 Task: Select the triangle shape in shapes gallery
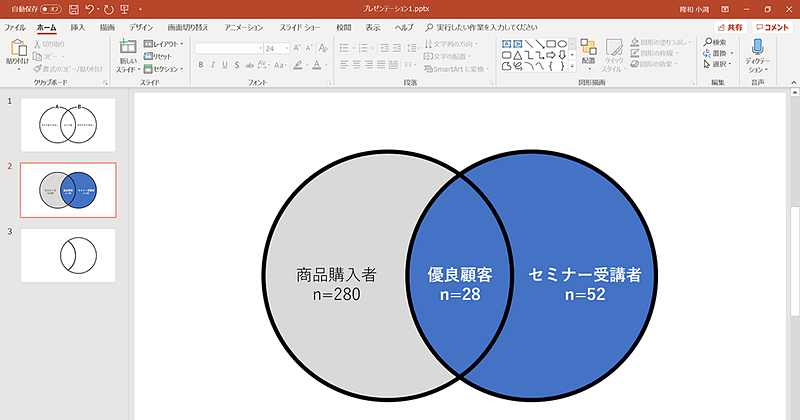click(x=518, y=55)
